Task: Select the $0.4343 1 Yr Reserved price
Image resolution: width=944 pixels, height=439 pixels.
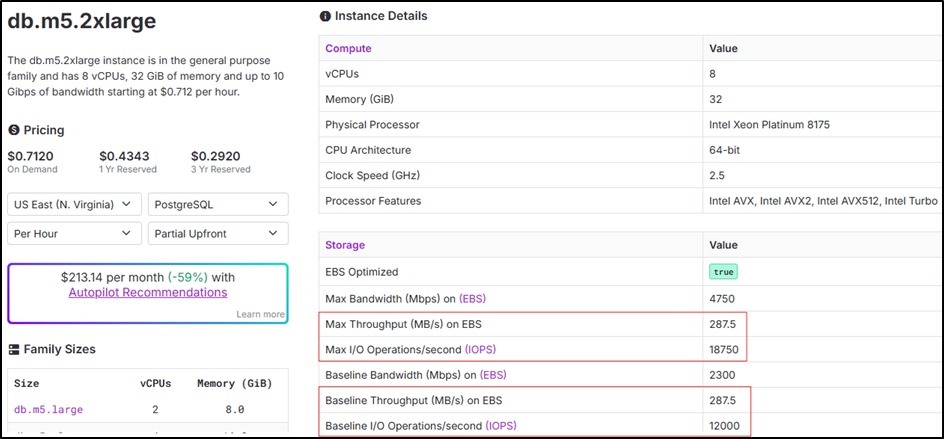Action: pos(122,156)
